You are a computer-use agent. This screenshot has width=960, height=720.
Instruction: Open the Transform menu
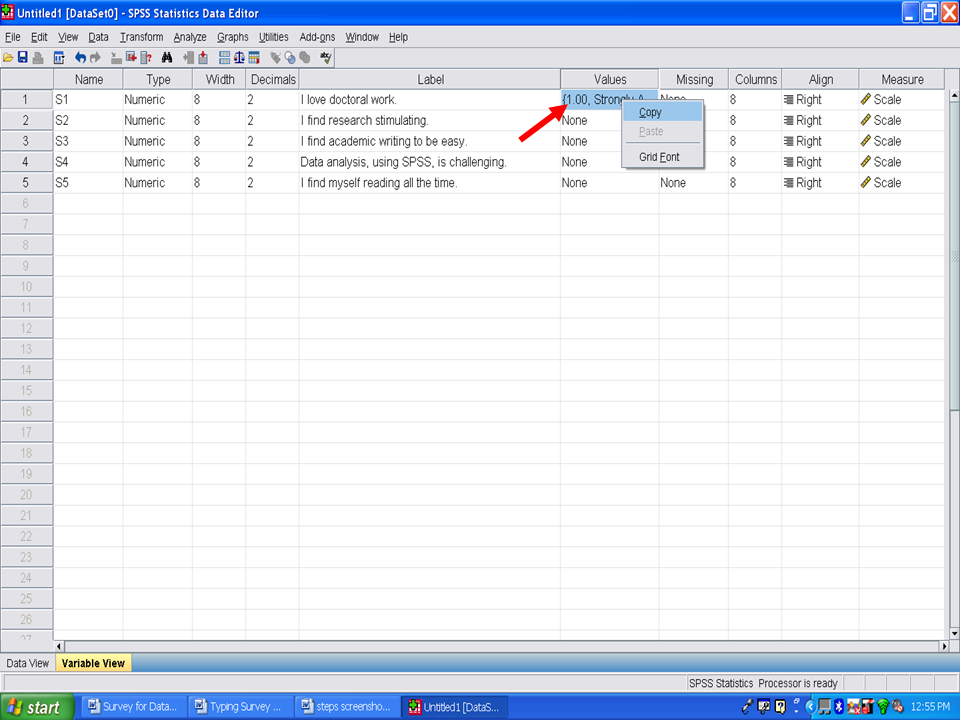click(141, 37)
